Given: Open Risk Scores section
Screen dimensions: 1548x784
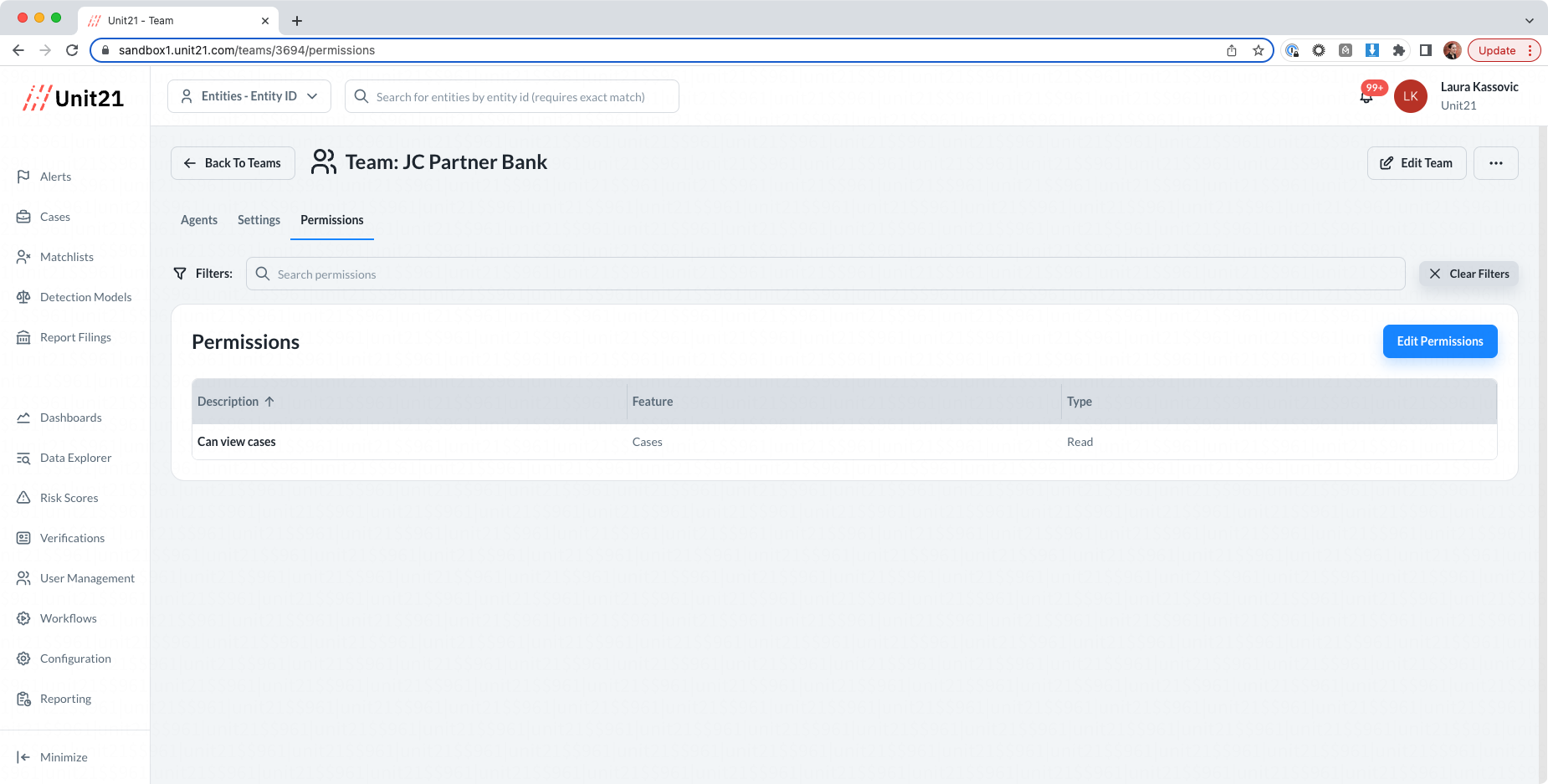Looking at the screenshot, I should tap(57, 498).
